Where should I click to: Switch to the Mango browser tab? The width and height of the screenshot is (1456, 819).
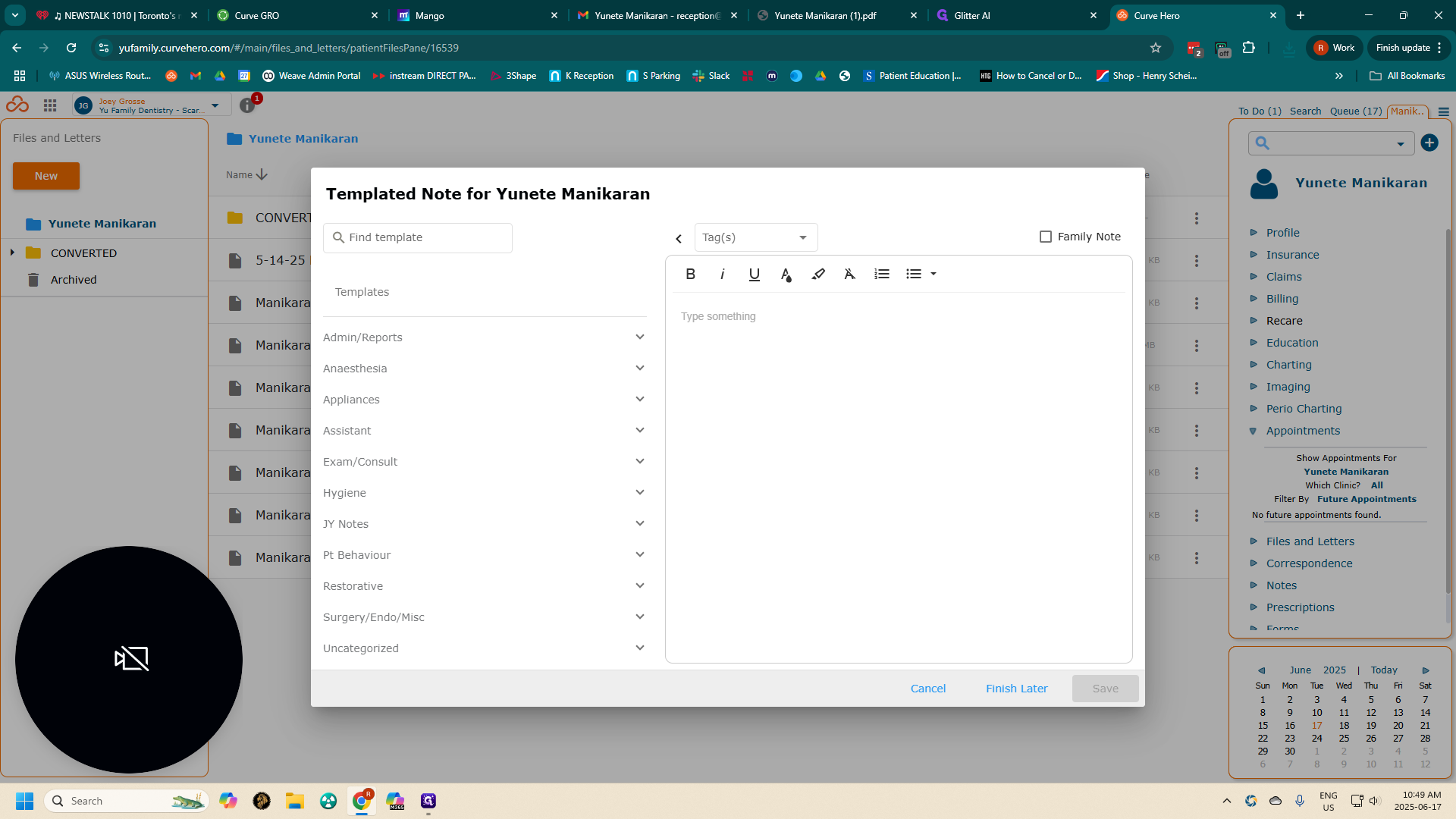point(478,15)
